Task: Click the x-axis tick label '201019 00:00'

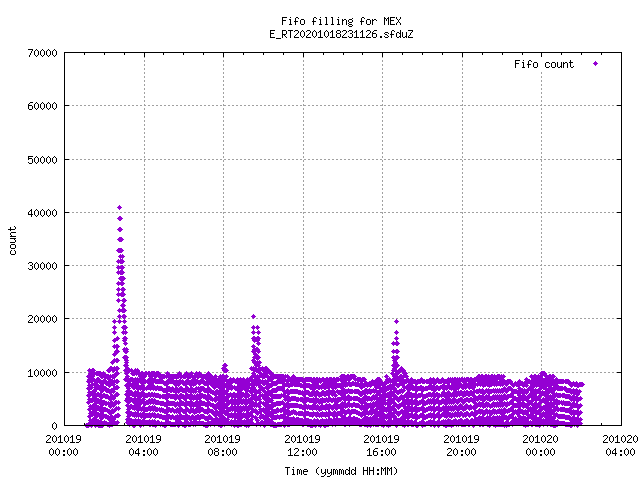Action: coord(63,446)
